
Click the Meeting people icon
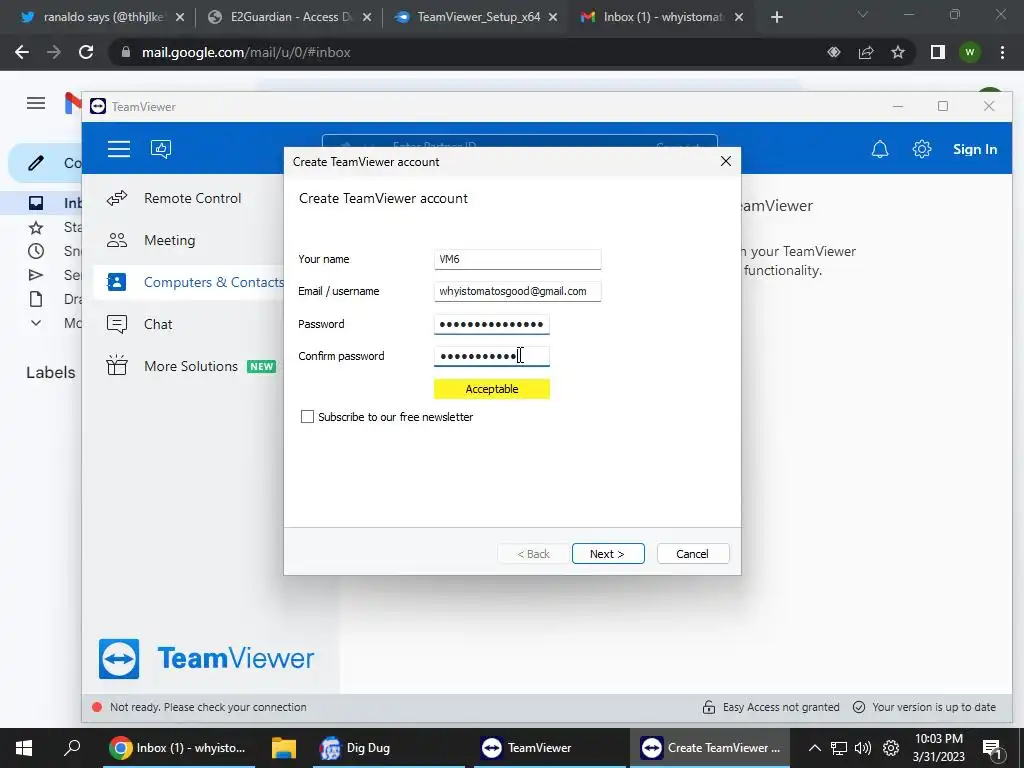click(x=117, y=240)
